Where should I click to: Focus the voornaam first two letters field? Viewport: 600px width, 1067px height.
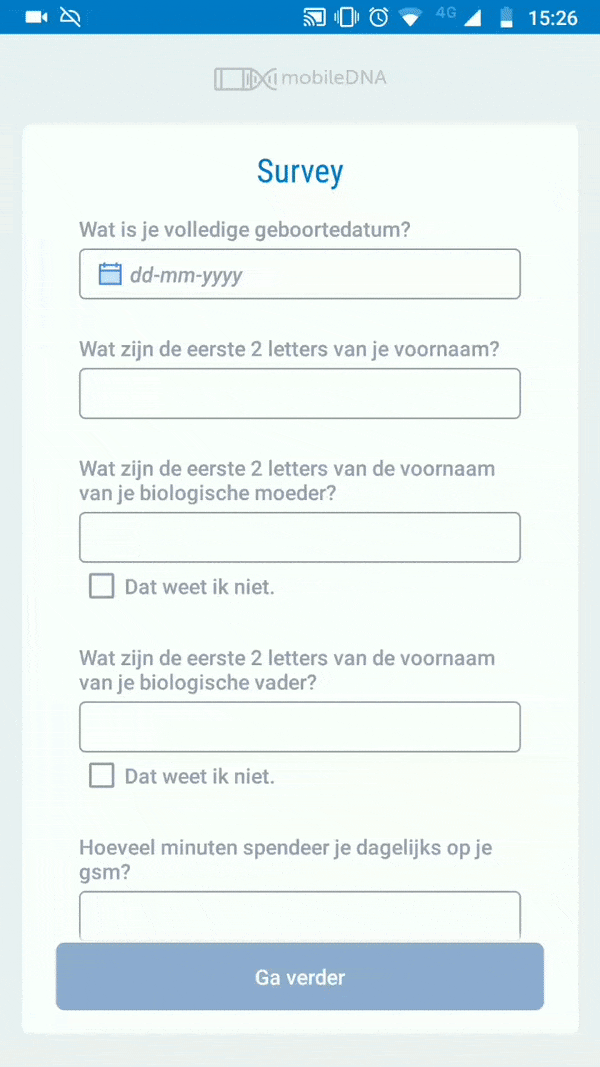(x=300, y=393)
